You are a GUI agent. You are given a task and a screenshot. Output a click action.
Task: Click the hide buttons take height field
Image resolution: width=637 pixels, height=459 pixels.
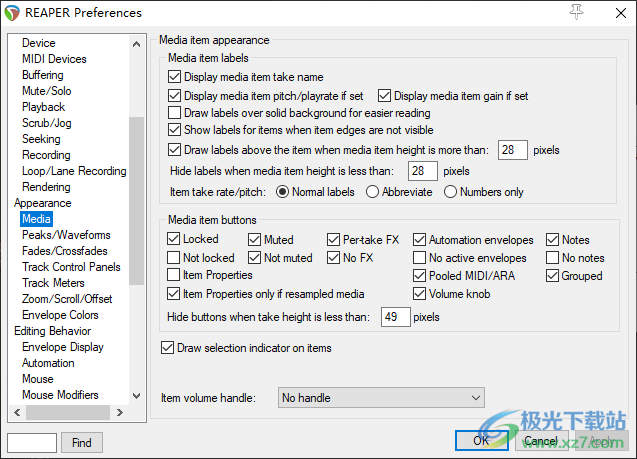click(x=390, y=317)
